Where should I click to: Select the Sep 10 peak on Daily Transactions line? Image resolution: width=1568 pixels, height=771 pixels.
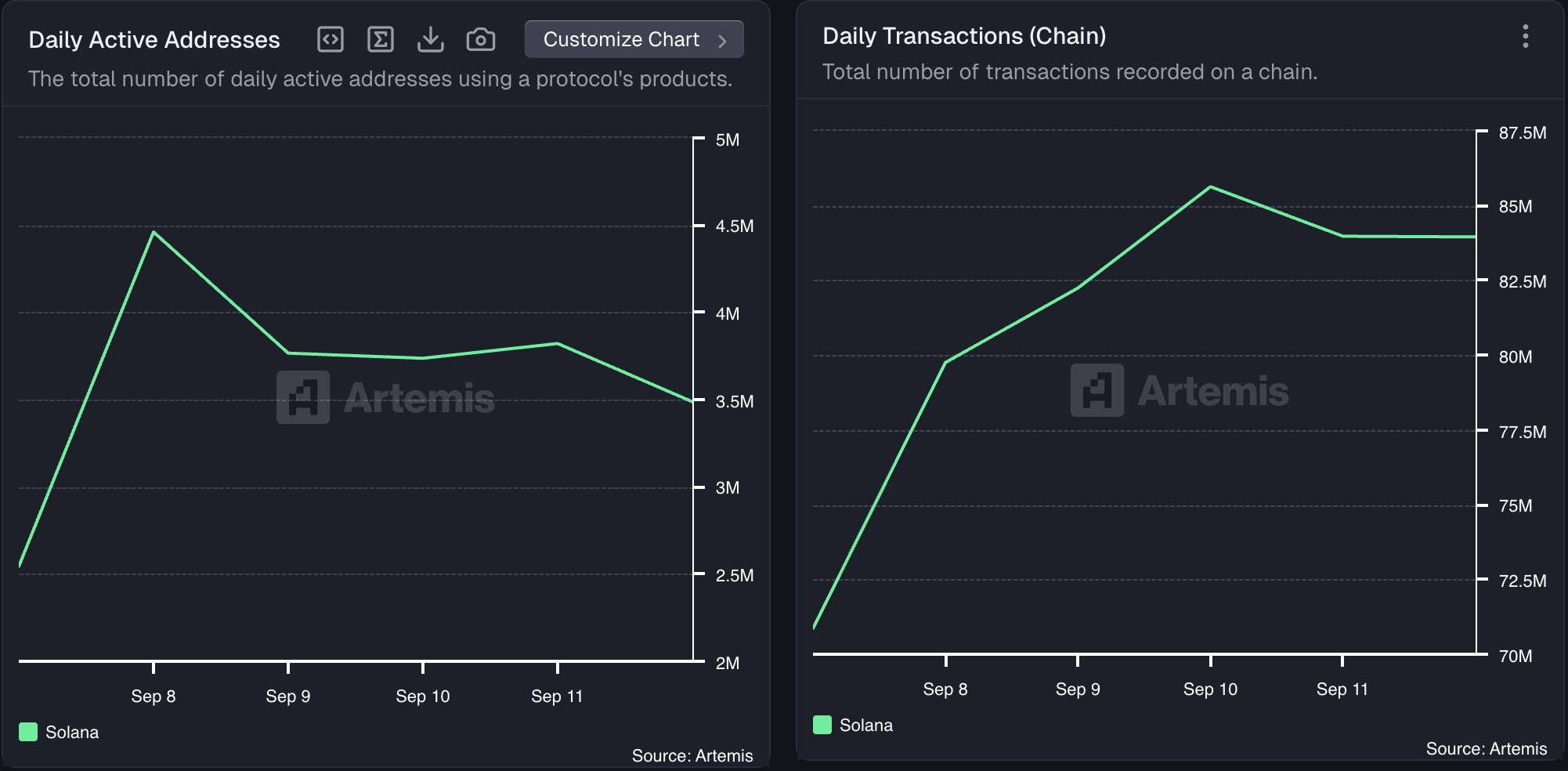point(1211,187)
